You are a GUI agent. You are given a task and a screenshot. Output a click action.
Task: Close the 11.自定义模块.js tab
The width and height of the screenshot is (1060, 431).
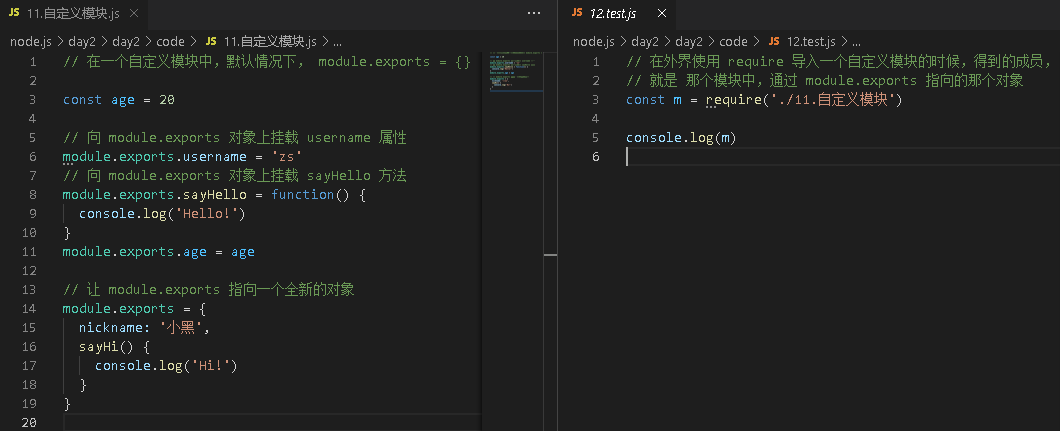coord(134,13)
